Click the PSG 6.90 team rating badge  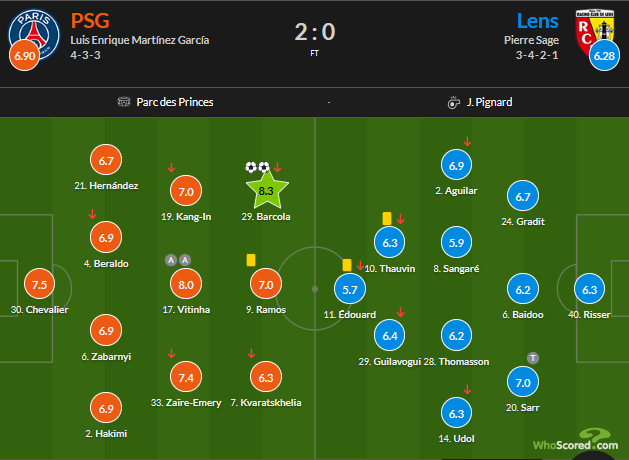[x=23, y=57]
